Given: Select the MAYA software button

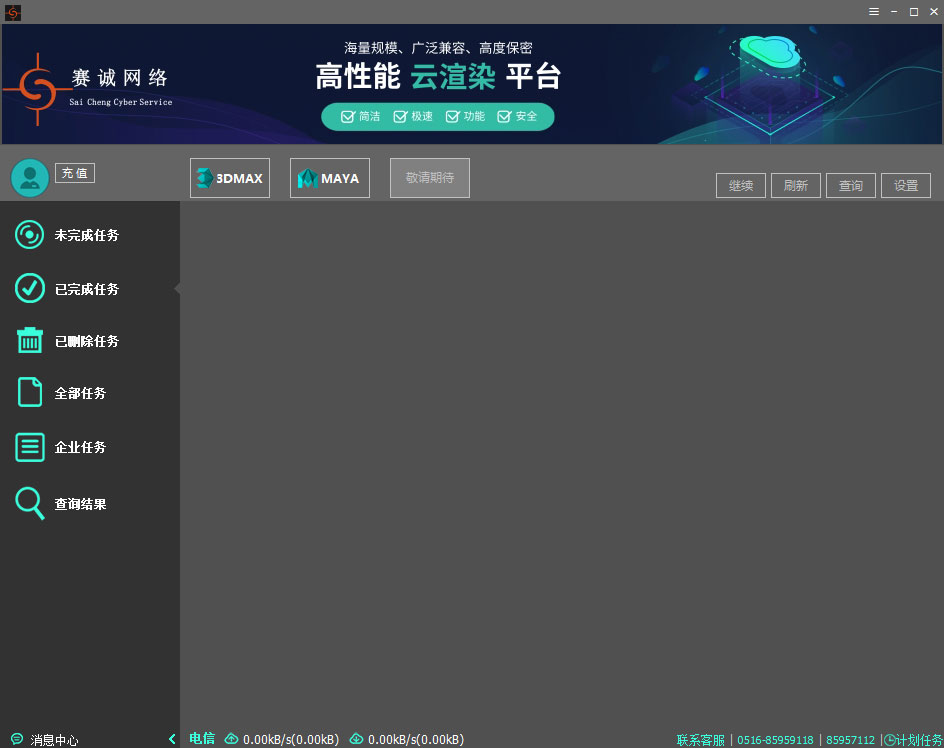Looking at the screenshot, I should [330, 178].
